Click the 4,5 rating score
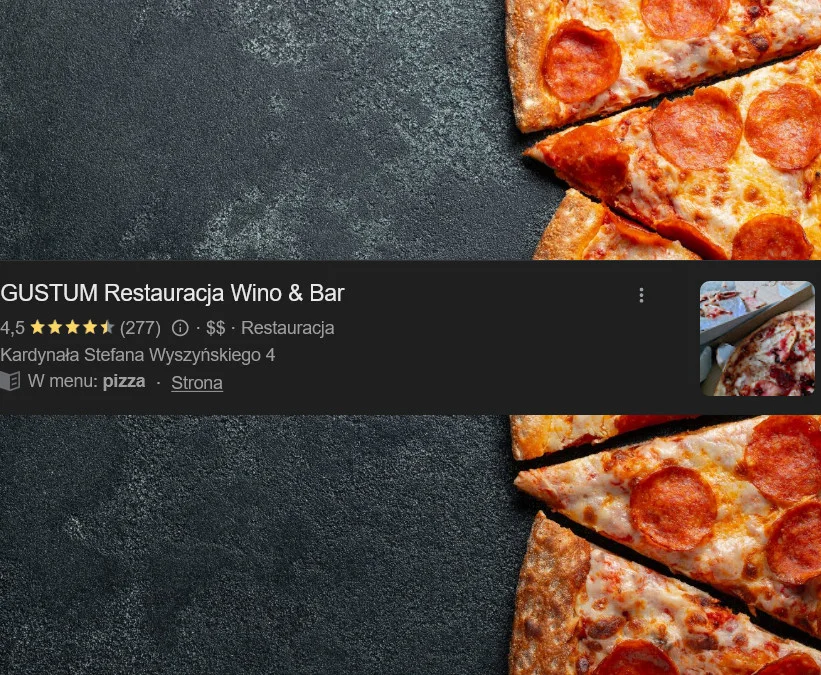 point(13,328)
